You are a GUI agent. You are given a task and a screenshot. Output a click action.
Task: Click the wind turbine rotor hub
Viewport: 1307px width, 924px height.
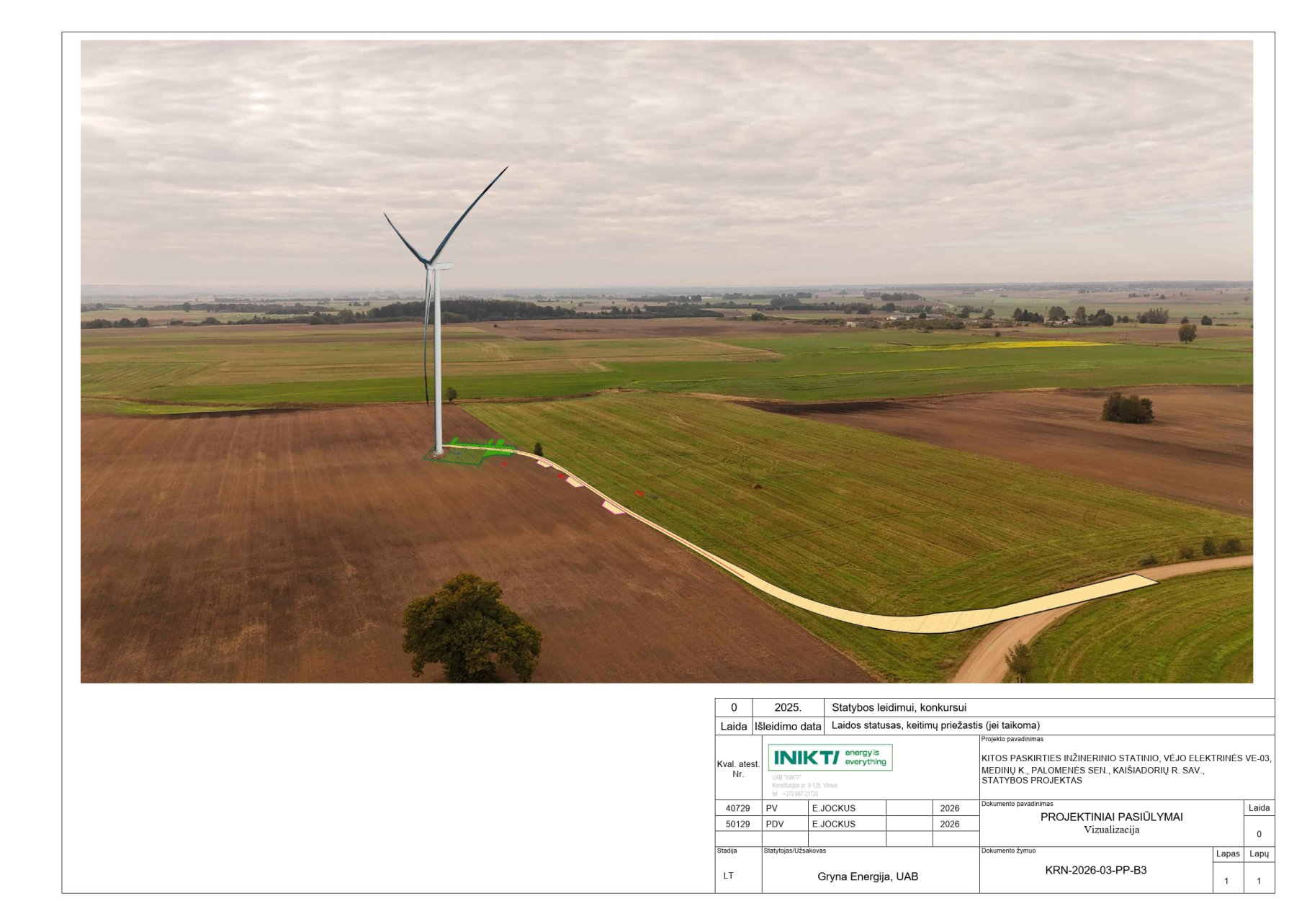point(431,264)
